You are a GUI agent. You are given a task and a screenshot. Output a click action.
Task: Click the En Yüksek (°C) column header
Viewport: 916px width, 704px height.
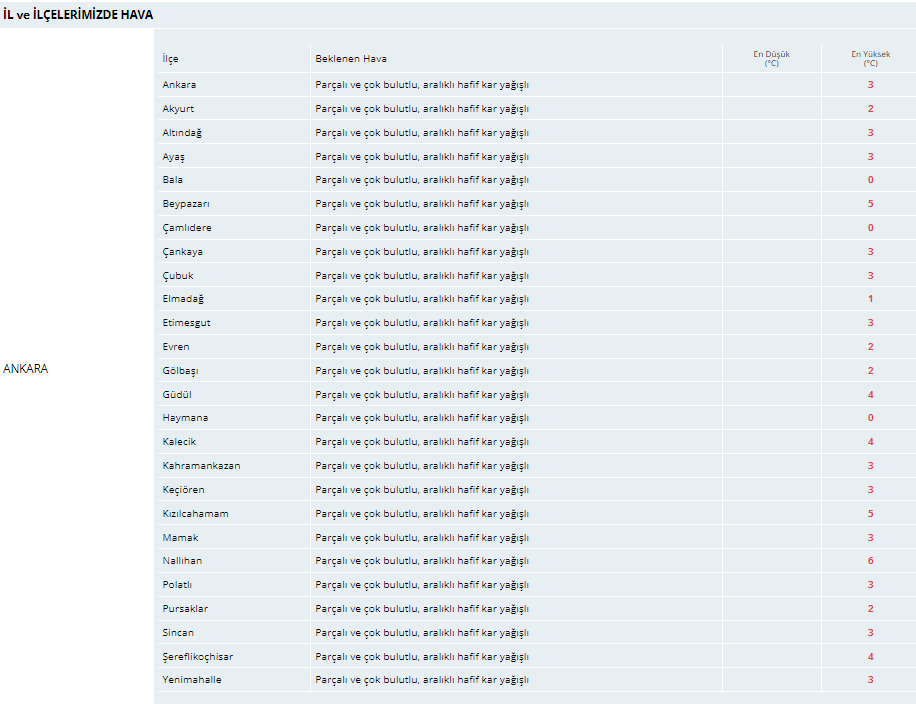[x=870, y=58]
